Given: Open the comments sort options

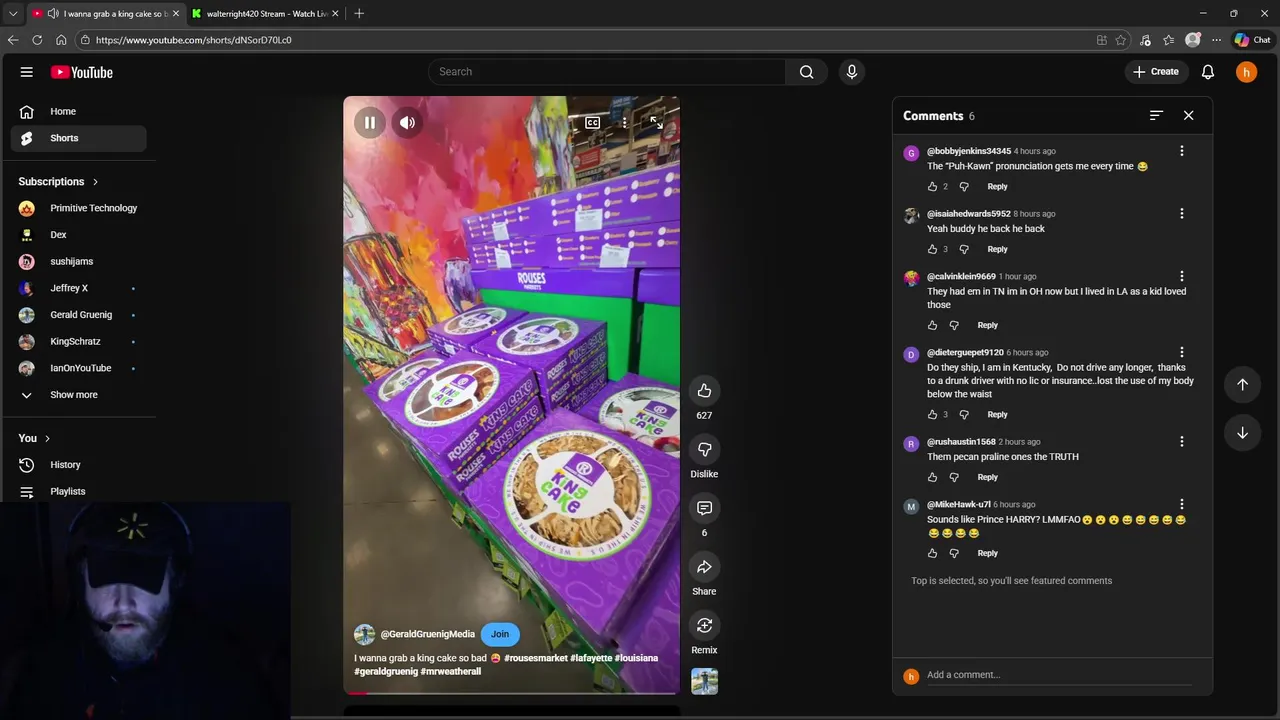Looking at the screenshot, I should click(x=1156, y=116).
